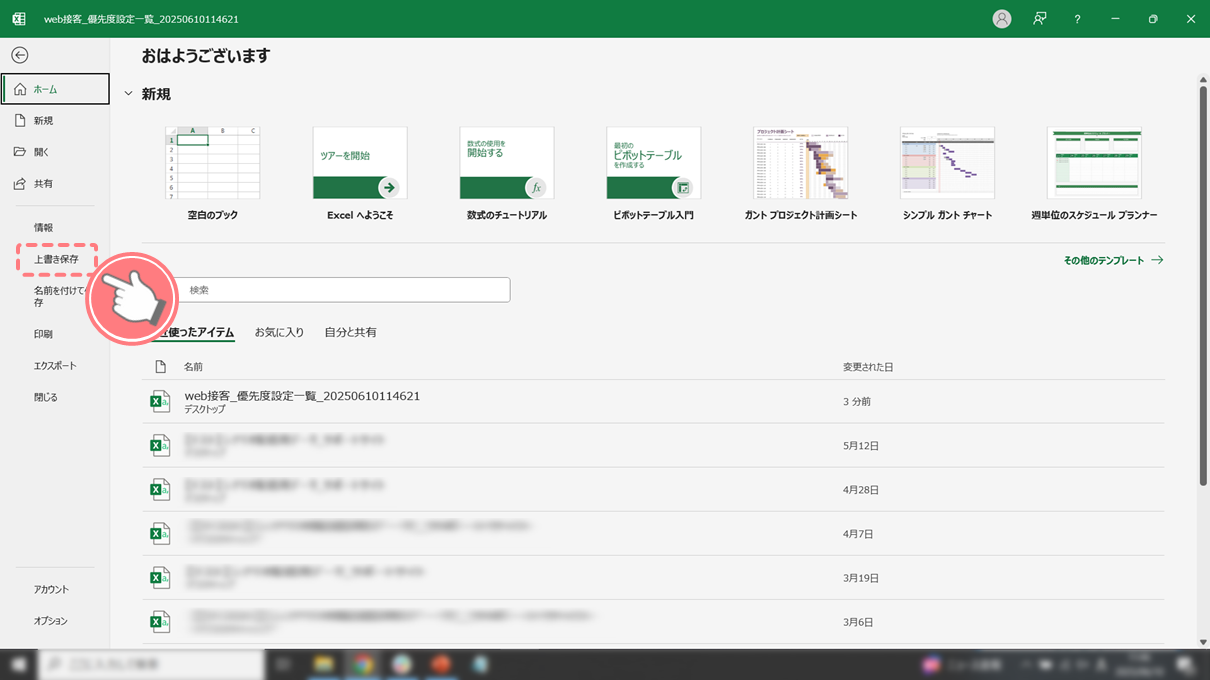Select ホーム in the sidebar
The image size is (1210, 680).
(x=56, y=89)
